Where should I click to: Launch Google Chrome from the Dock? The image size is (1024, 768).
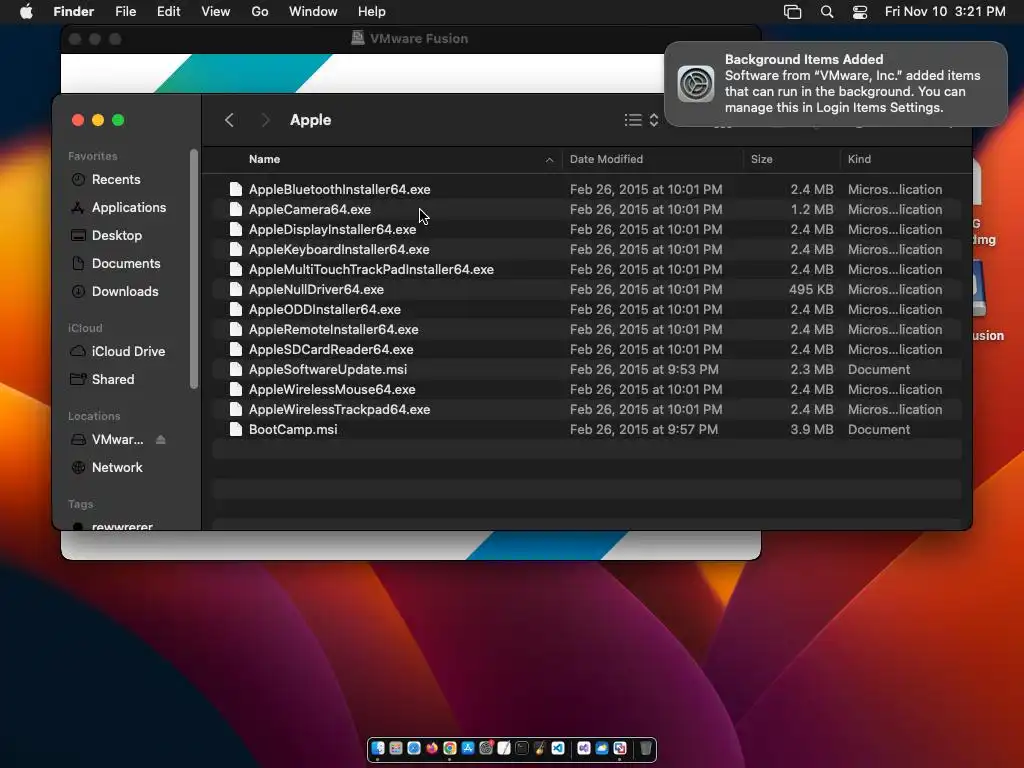tap(450, 748)
